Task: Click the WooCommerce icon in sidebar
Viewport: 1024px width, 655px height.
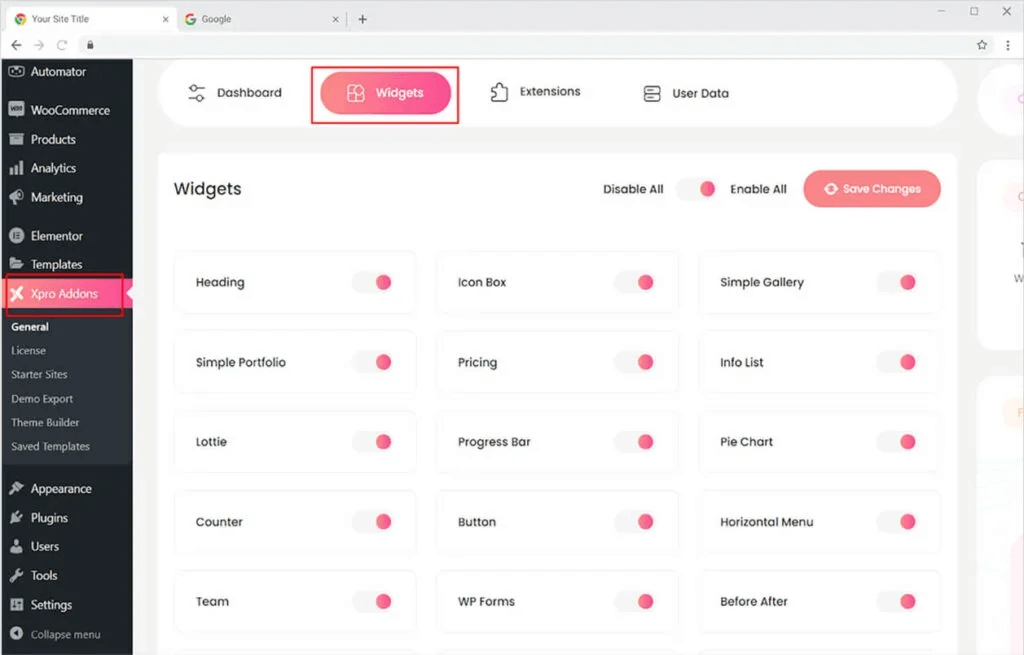Action: [x=16, y=110]
